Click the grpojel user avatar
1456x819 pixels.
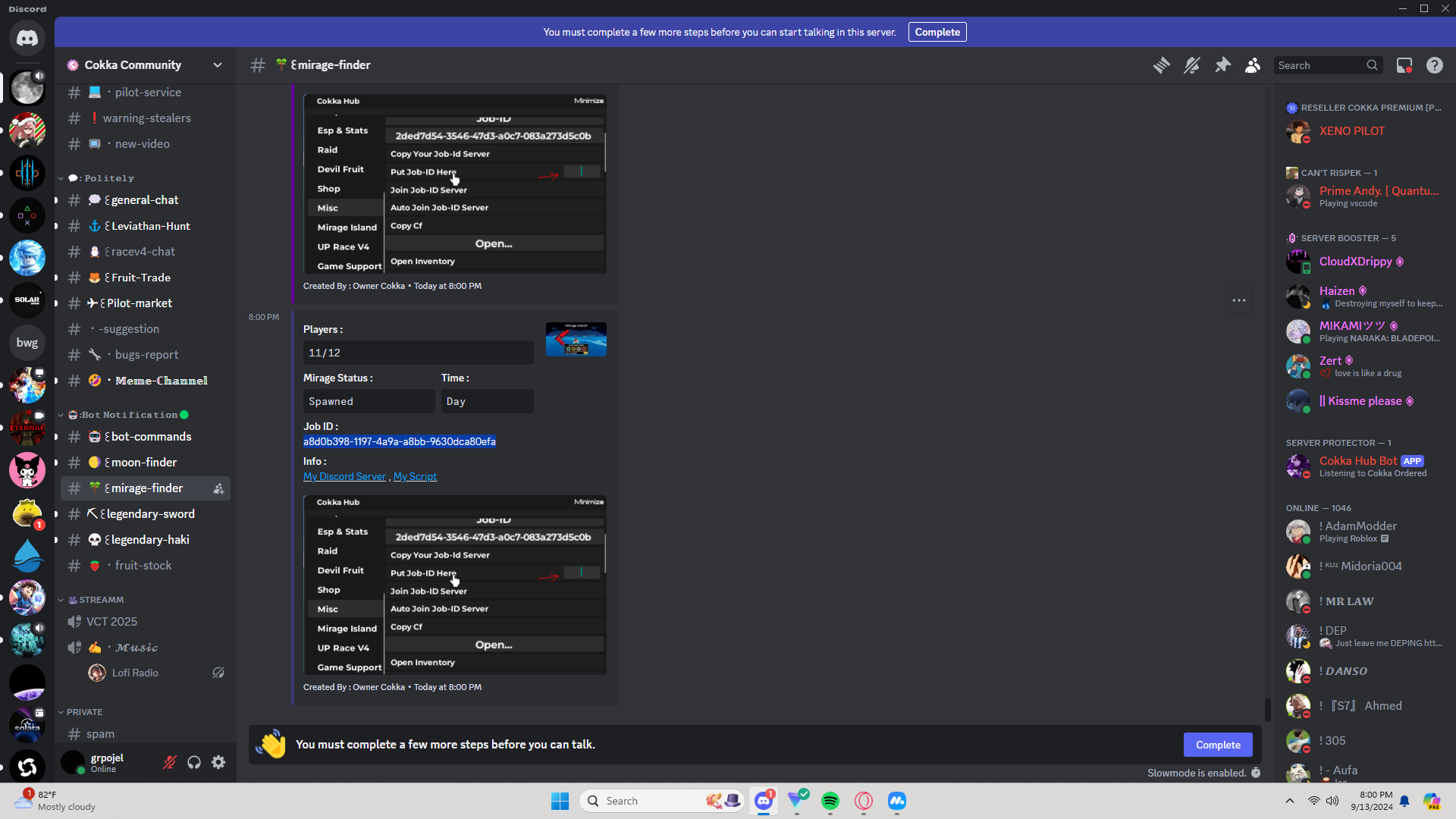(73, 762)
